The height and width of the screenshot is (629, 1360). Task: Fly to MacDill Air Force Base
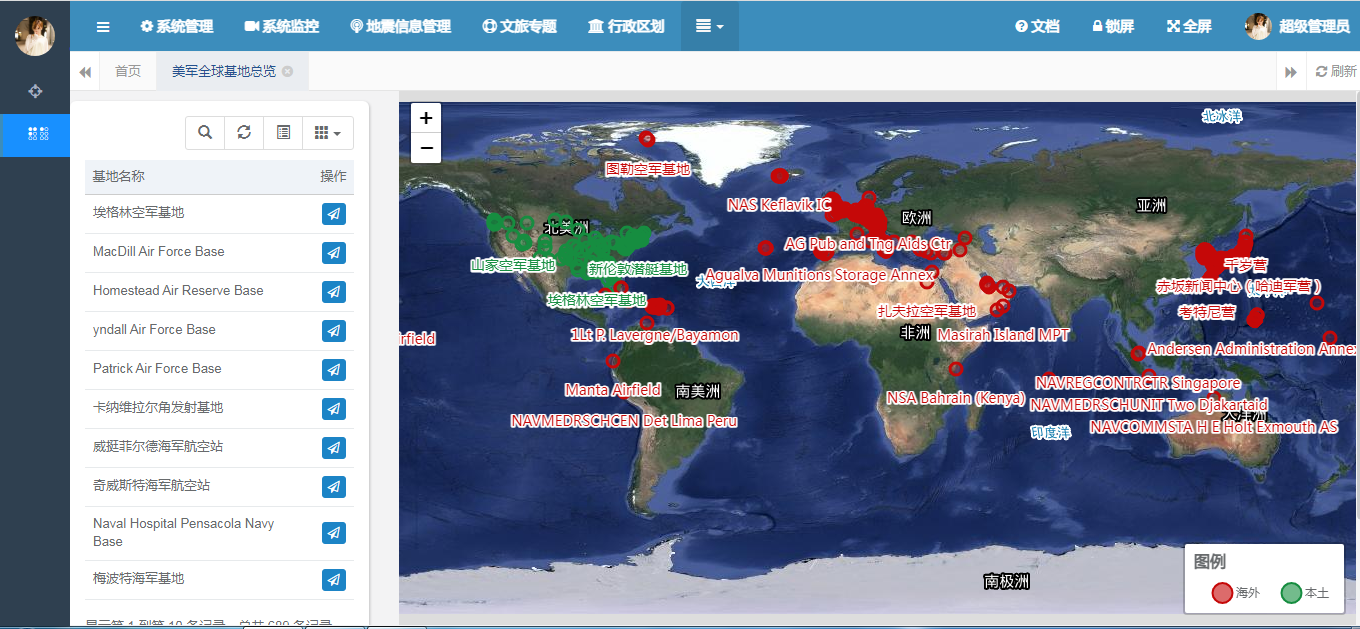pyautogui.click(x=334, y=252)
